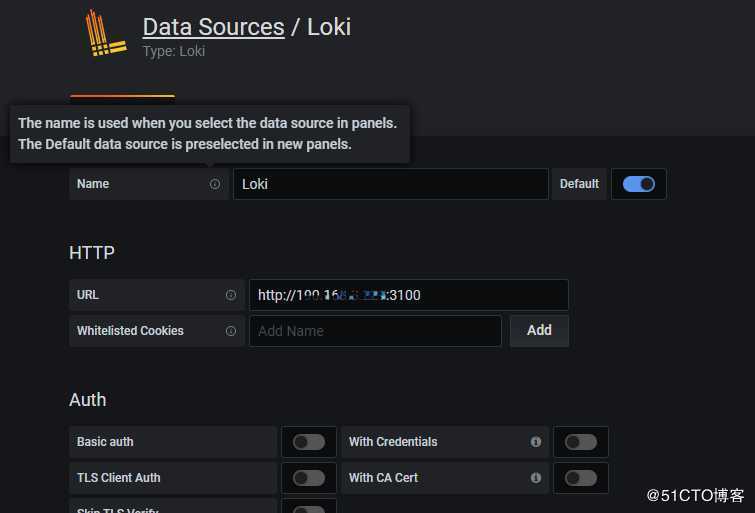755x513 pixels.
Task: Enable the Basic auth toggle
Action: pos(309,442)
